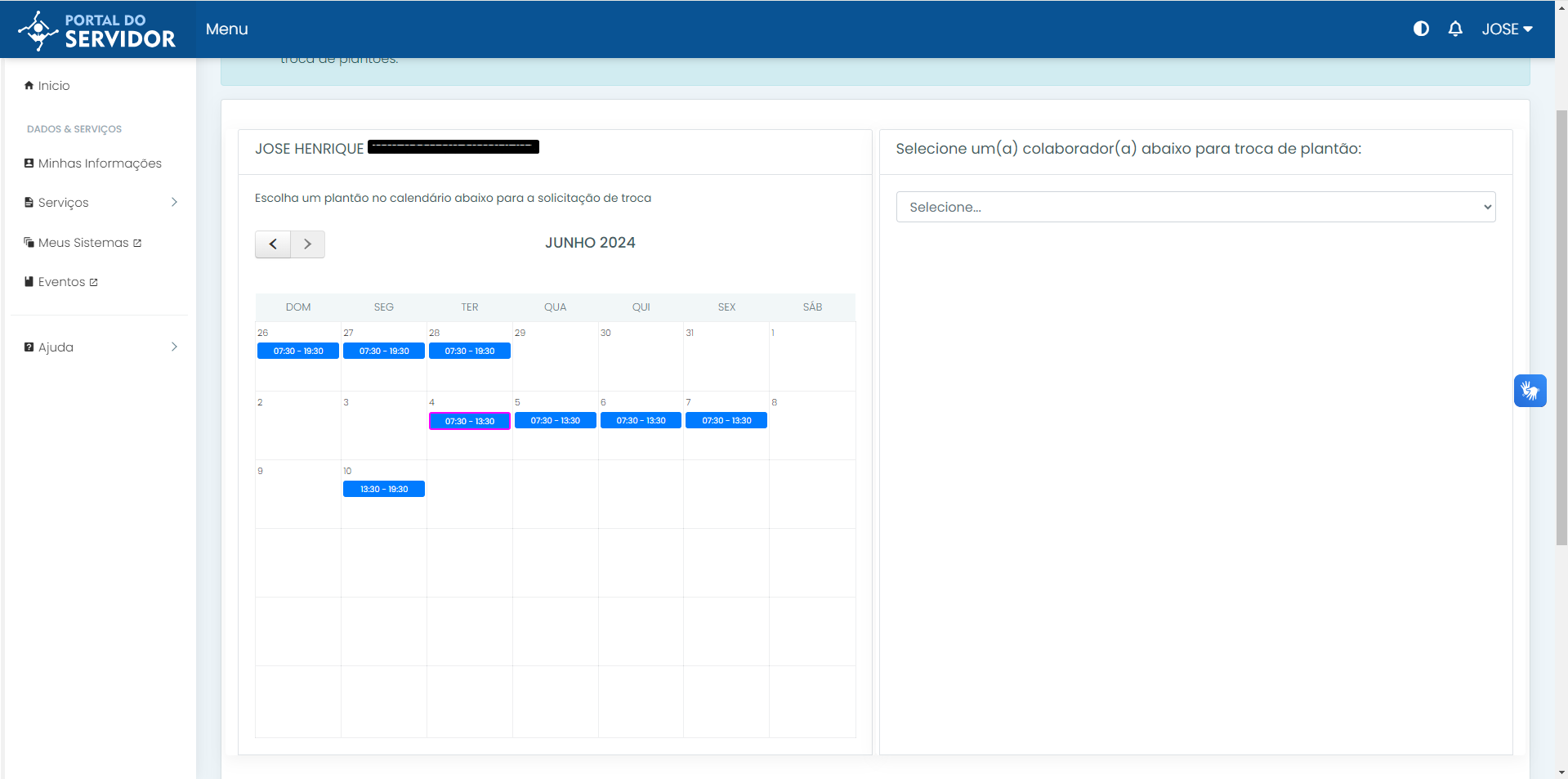Expand the Ajuda chevron

(x=174, y=347)
